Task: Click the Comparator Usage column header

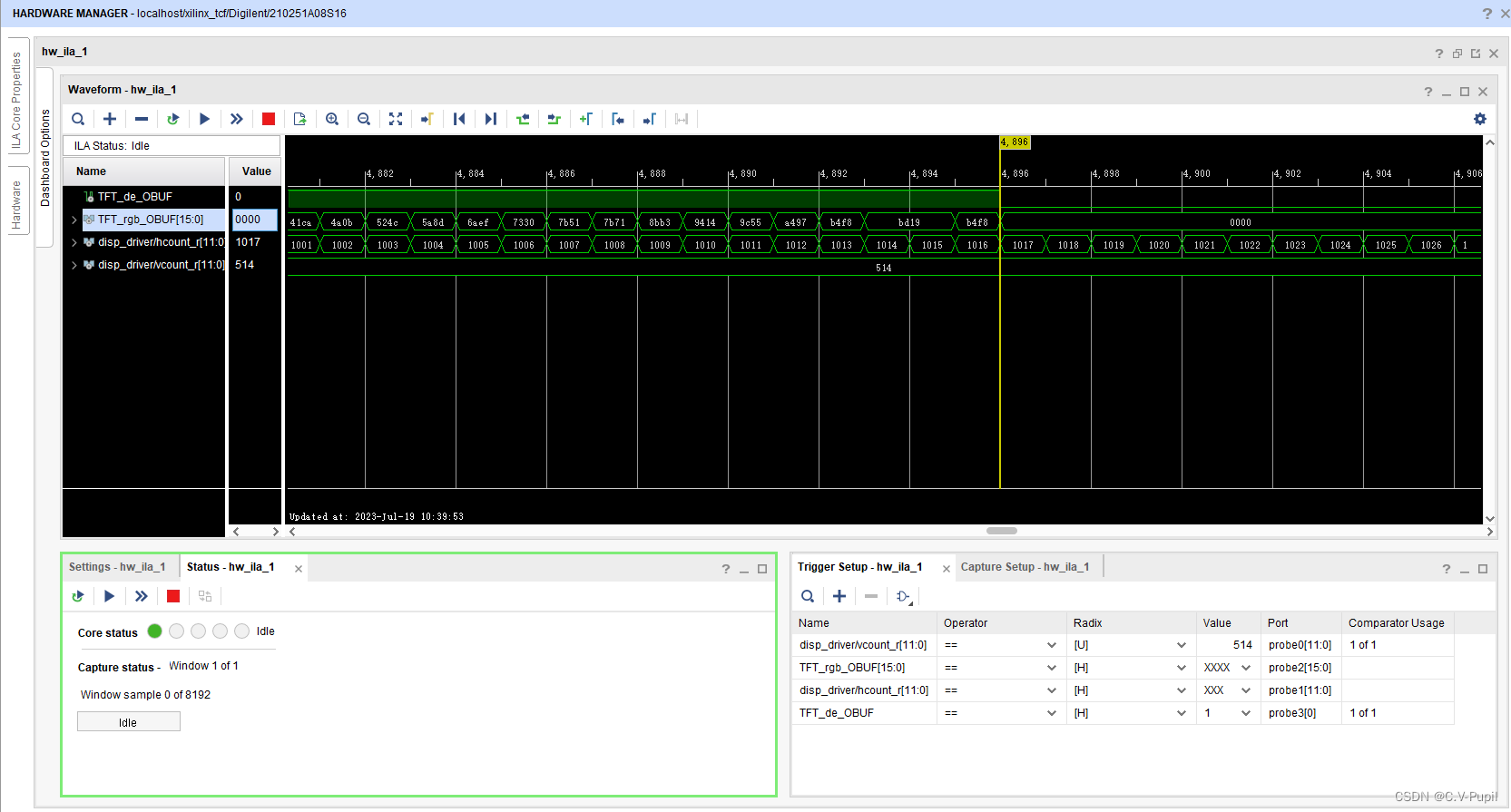Action: coord(1398,623)
